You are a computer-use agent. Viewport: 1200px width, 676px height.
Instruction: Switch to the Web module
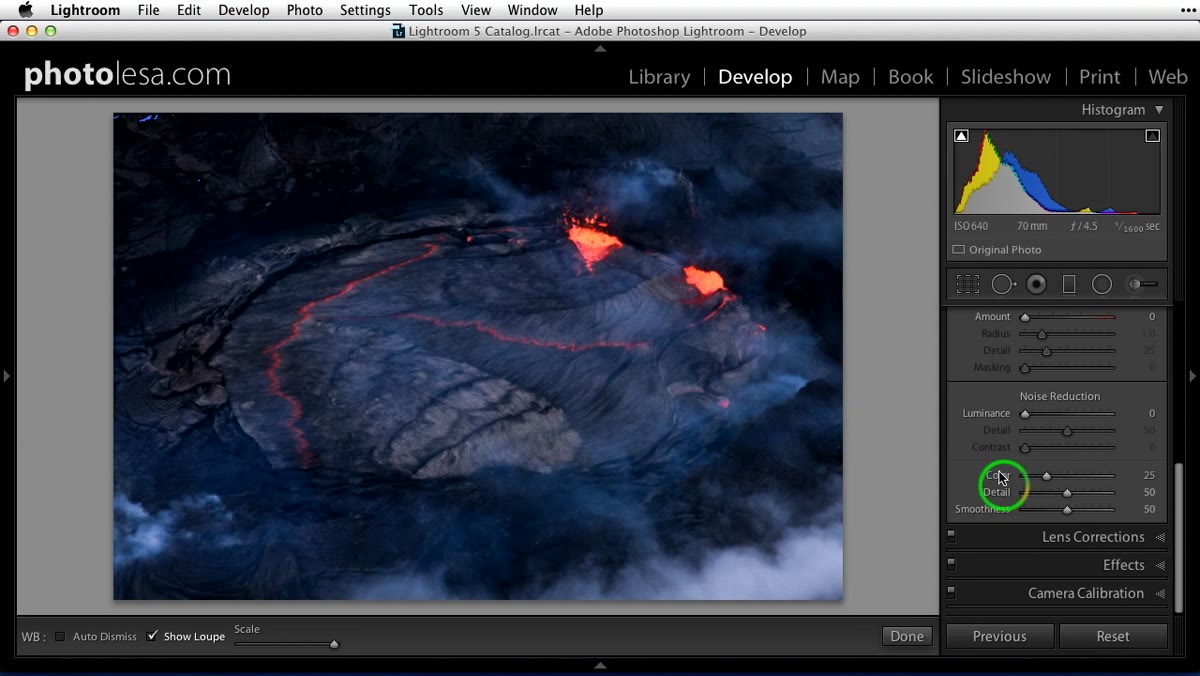coord(1168,77)
